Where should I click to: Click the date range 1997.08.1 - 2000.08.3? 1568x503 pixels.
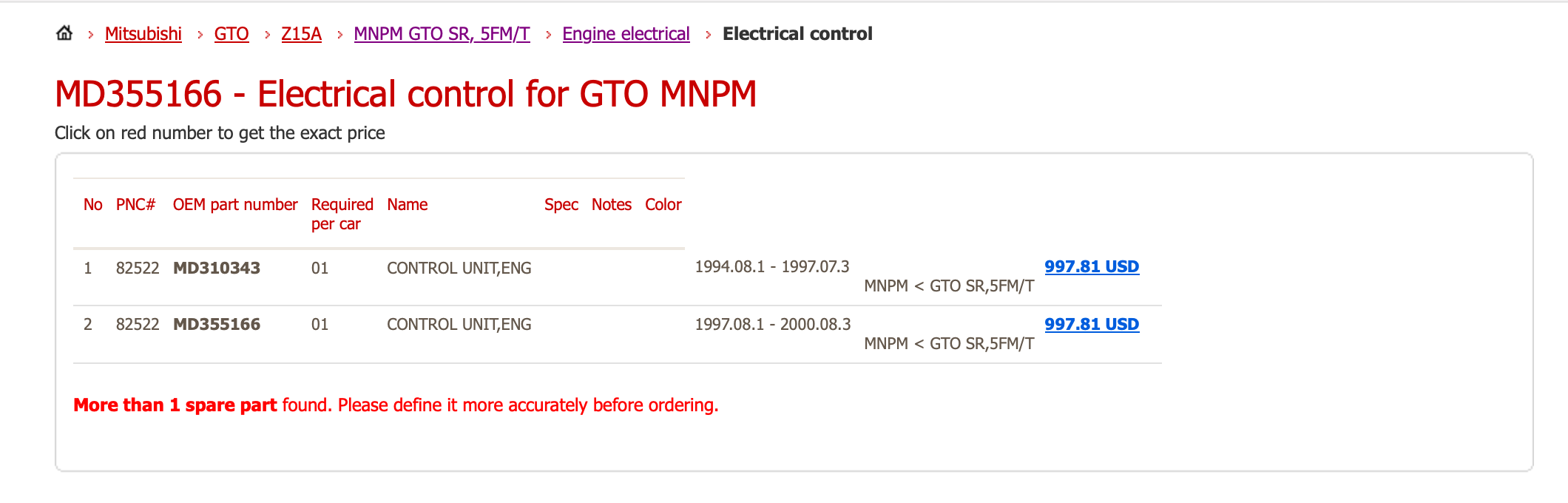tap(773, 324)
